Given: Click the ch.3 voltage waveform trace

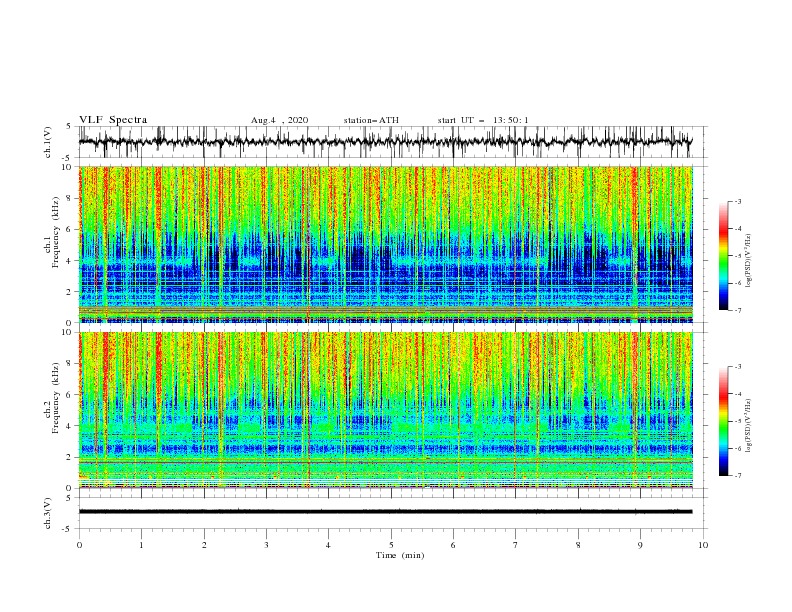Looking at the screenshot, I should 385,512.
